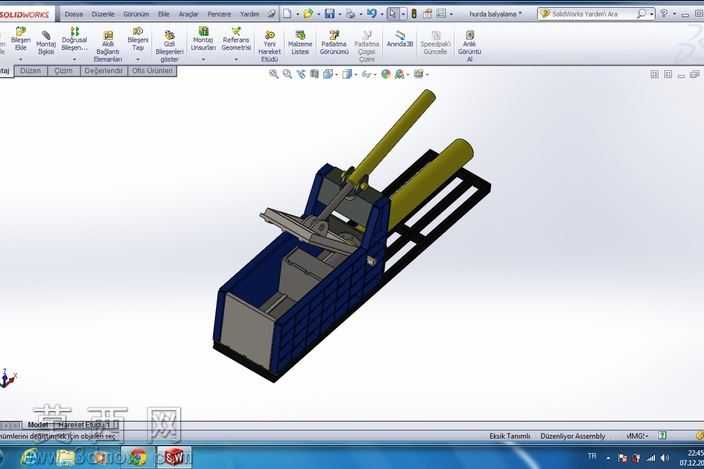This screenshot has height=469, width=704.
Task: Expand dropdown arrow under Bileşen Ekle
Action: click(x=21, y=59)
